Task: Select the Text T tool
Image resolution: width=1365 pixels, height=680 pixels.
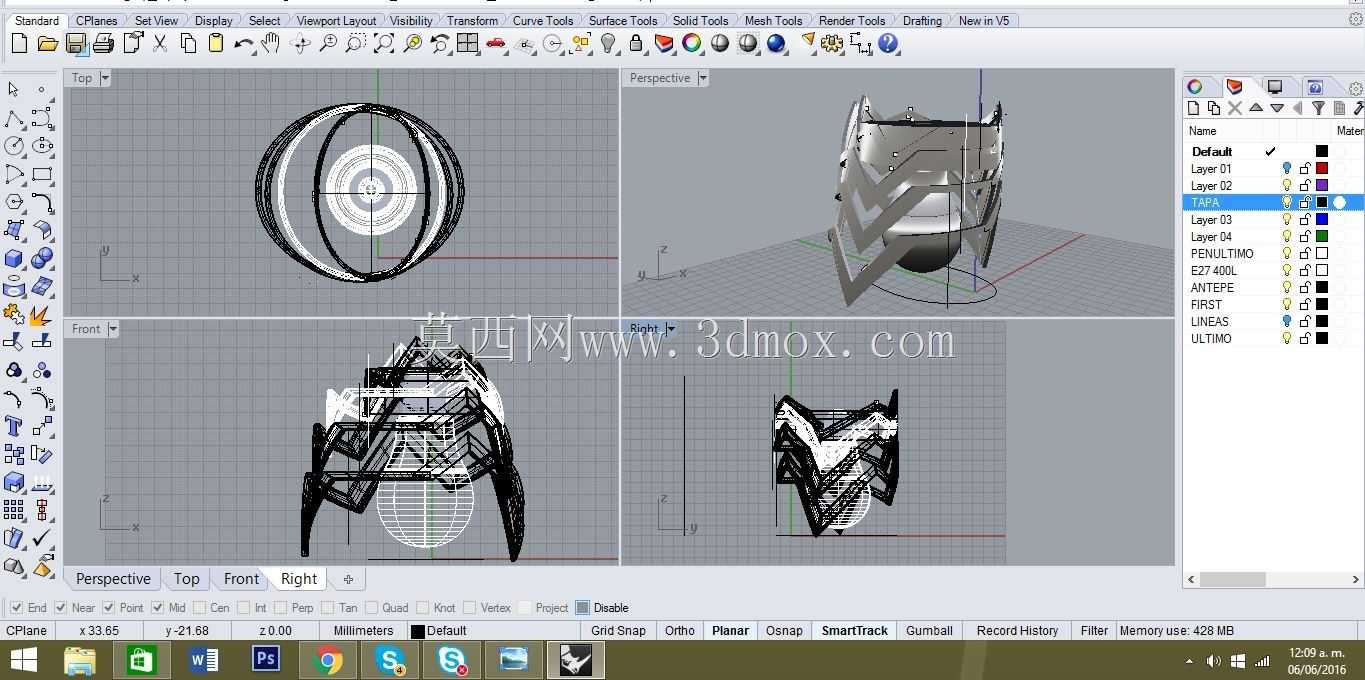Action: [x=14, y=427]
